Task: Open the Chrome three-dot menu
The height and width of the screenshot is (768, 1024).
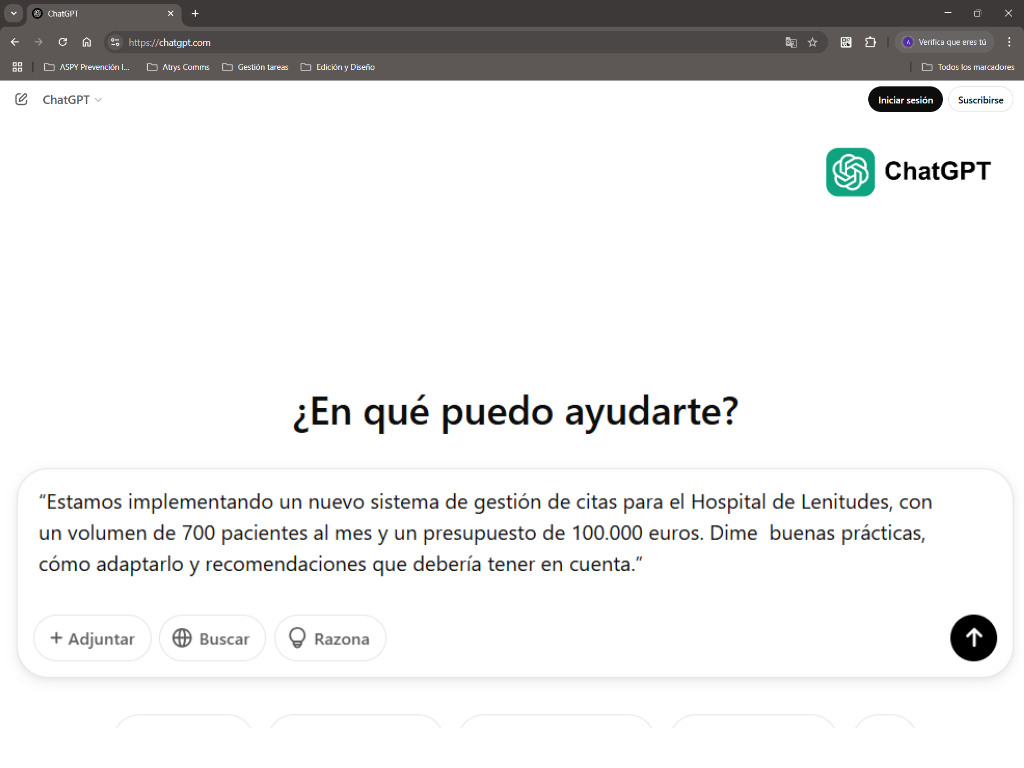Action: point(1009,42)
